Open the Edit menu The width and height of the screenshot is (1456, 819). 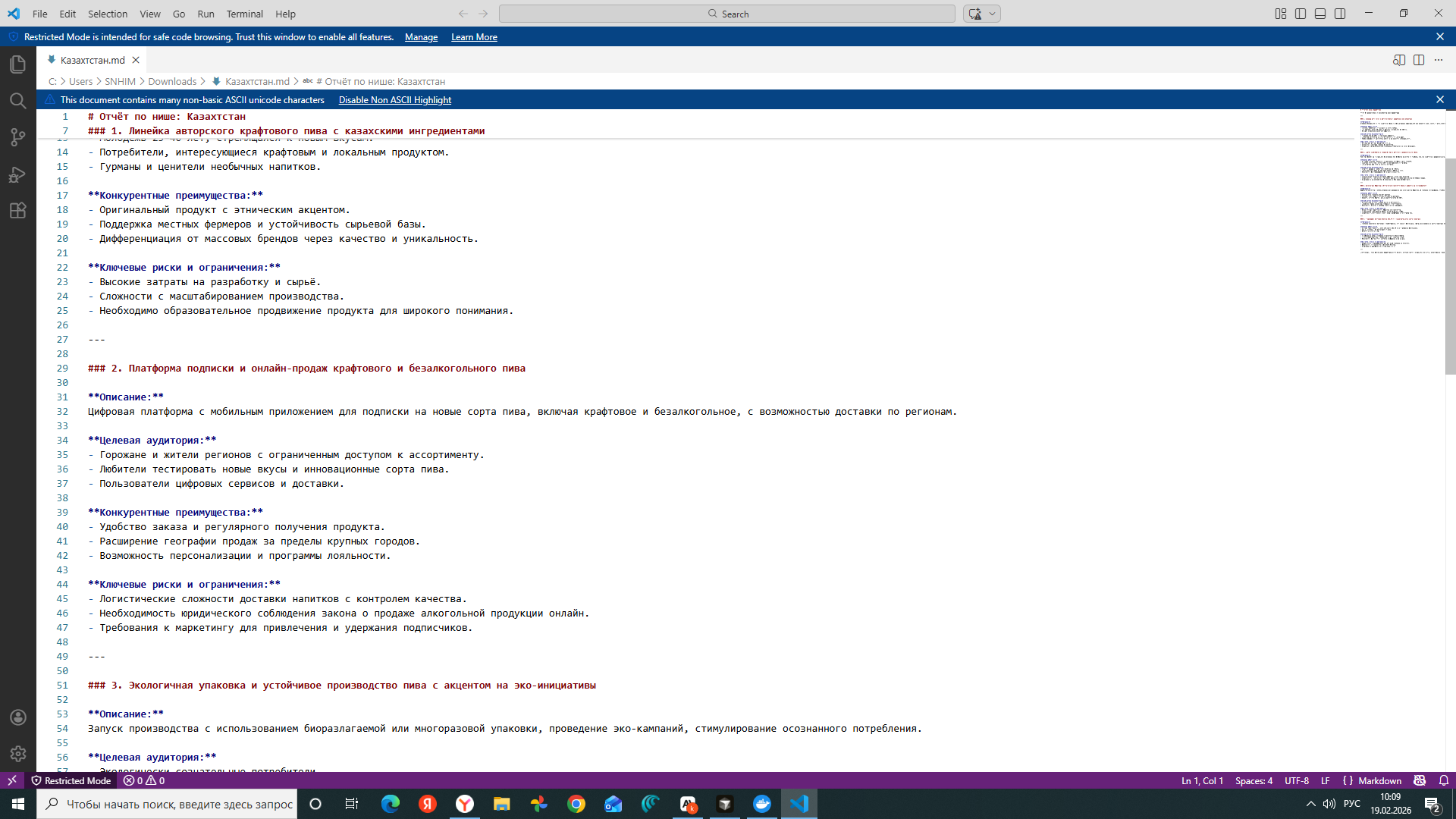coord(67,14)
